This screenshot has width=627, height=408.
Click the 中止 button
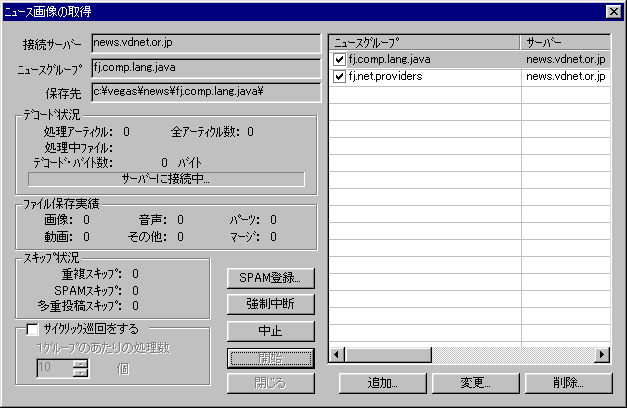coord(270,331)
